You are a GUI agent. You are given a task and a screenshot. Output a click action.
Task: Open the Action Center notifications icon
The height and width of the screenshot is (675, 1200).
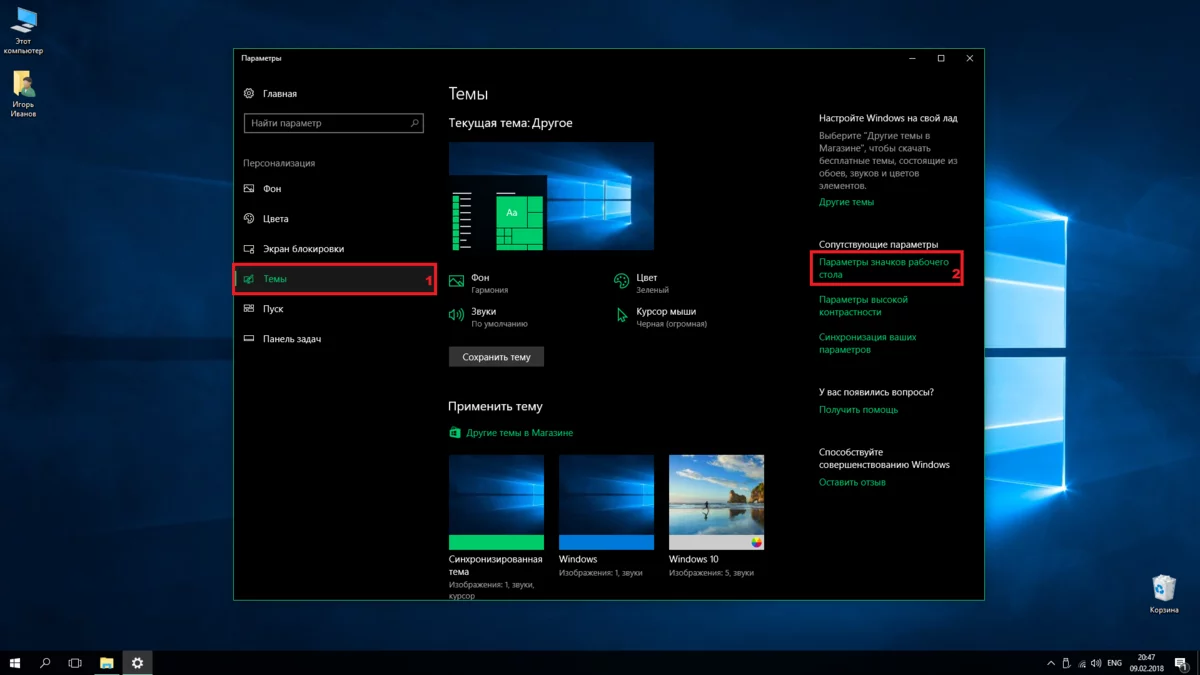click(1180, 662)
